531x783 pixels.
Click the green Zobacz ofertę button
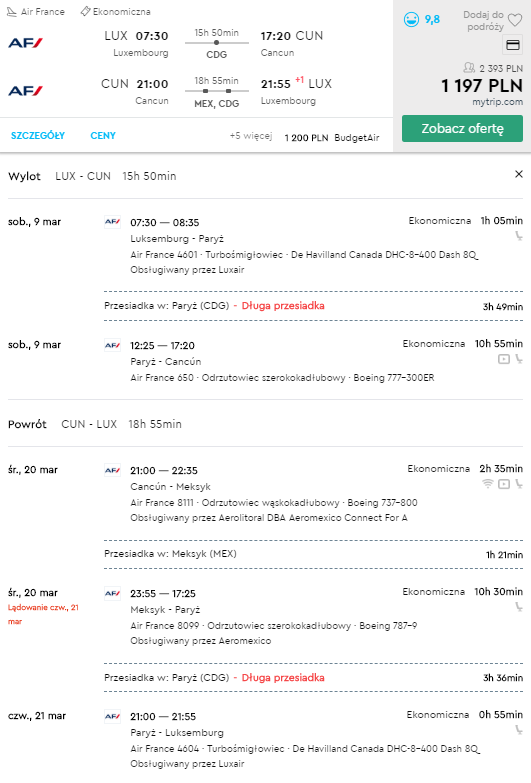tap(462, 128)
